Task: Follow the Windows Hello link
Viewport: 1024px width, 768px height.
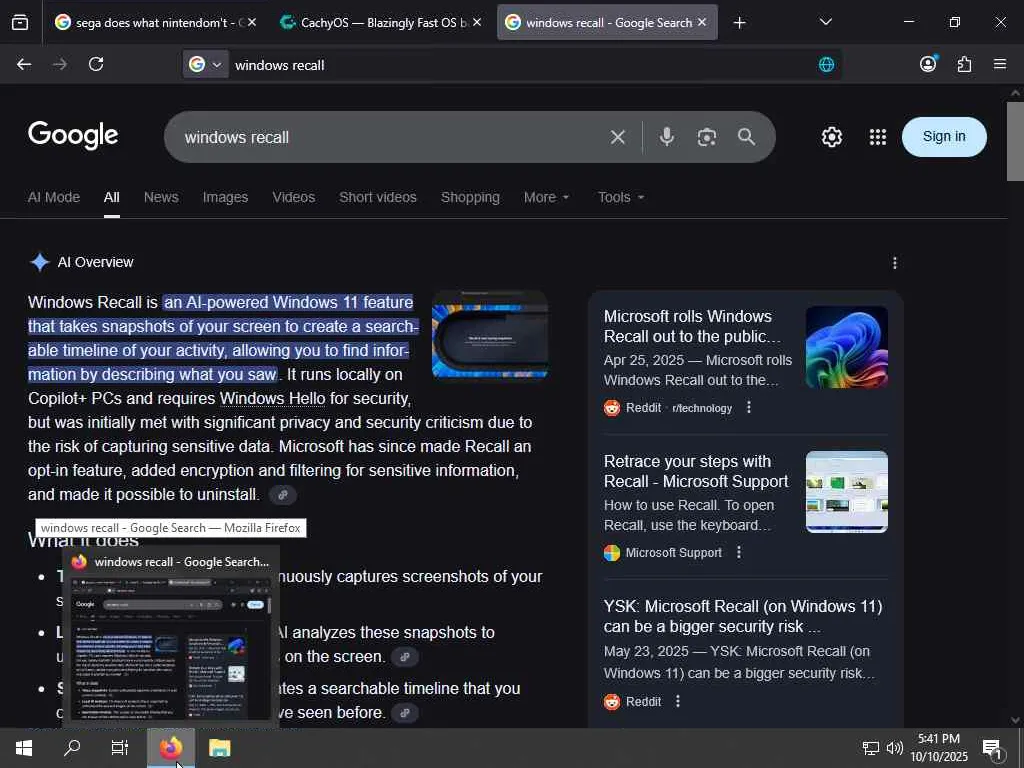Action: pyautogui.click(x=272, y=398)
